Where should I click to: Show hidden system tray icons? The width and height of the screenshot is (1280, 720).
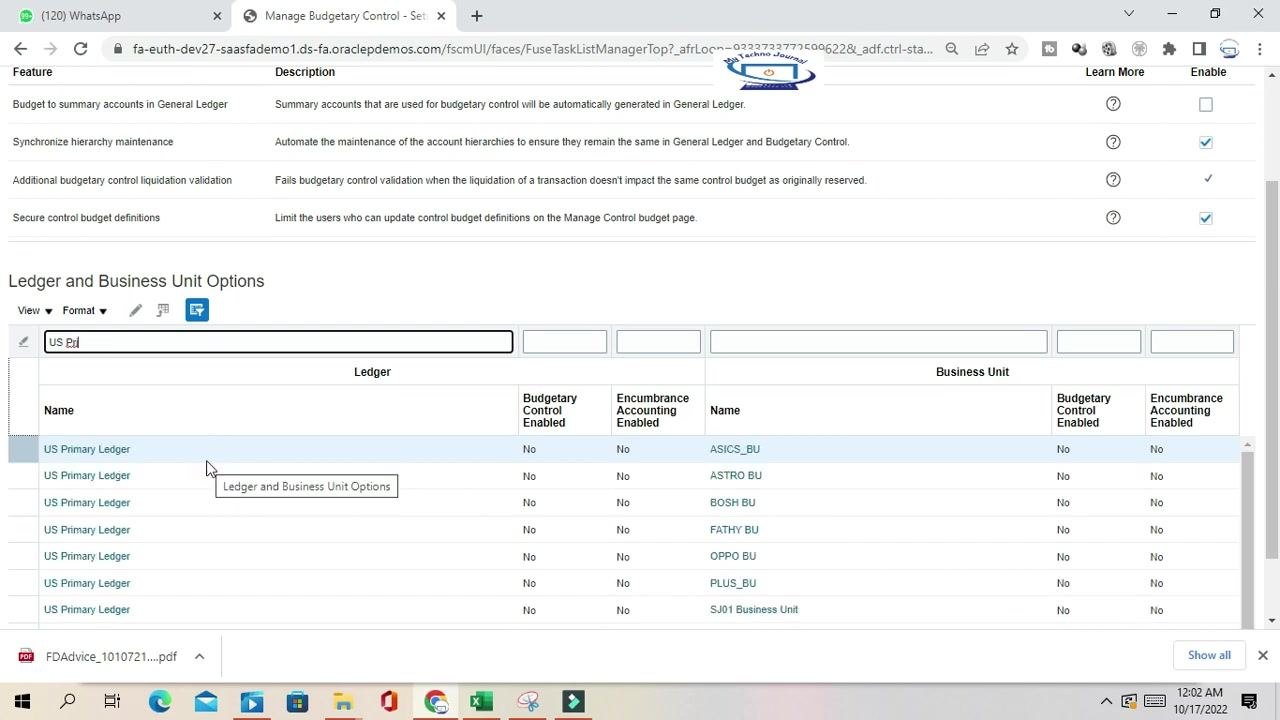(1106, 701)
